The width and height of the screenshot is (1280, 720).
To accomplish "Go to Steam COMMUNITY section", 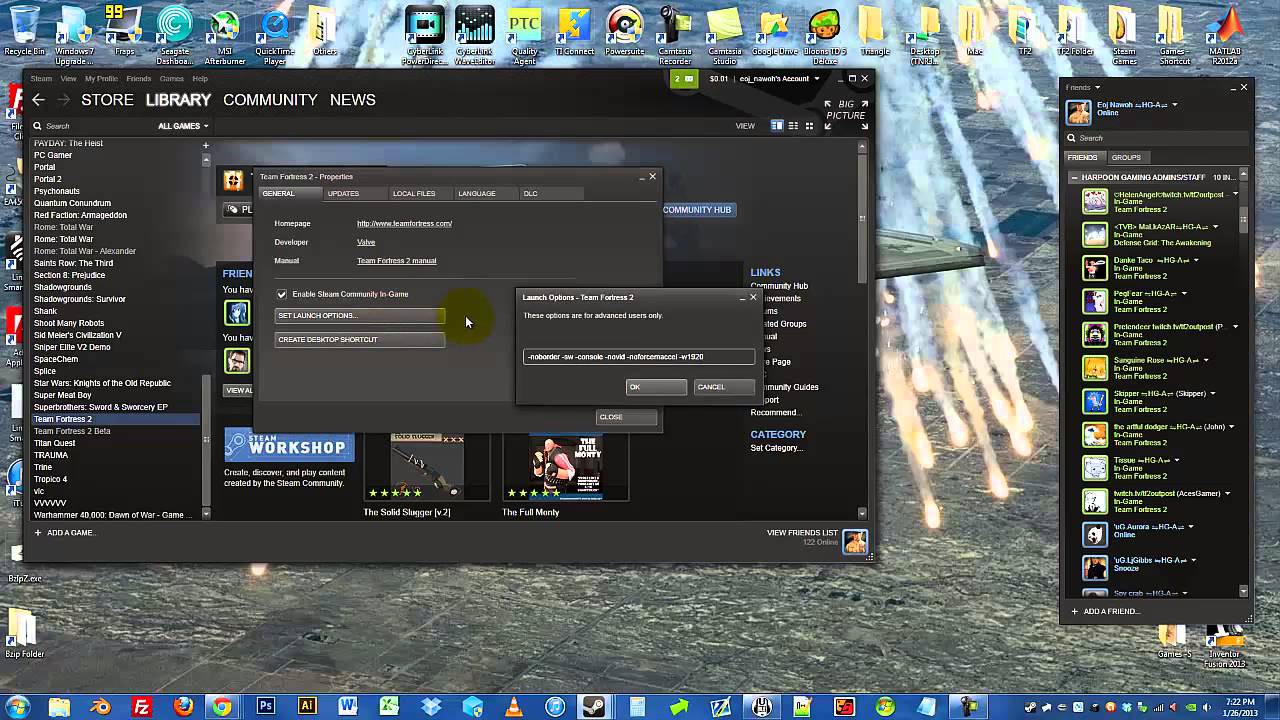I will pyautogui.click(x=270, y=100).
